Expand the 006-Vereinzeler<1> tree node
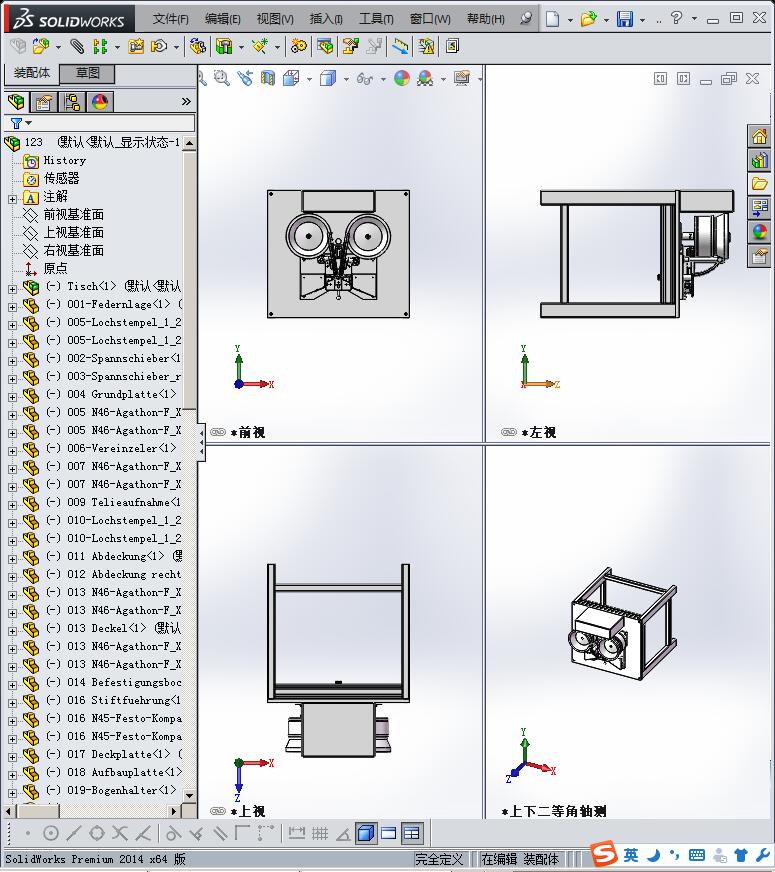Image resolution: width=775 pixels, height=872 pixels. pyautogui.click(x=12, y=451)
